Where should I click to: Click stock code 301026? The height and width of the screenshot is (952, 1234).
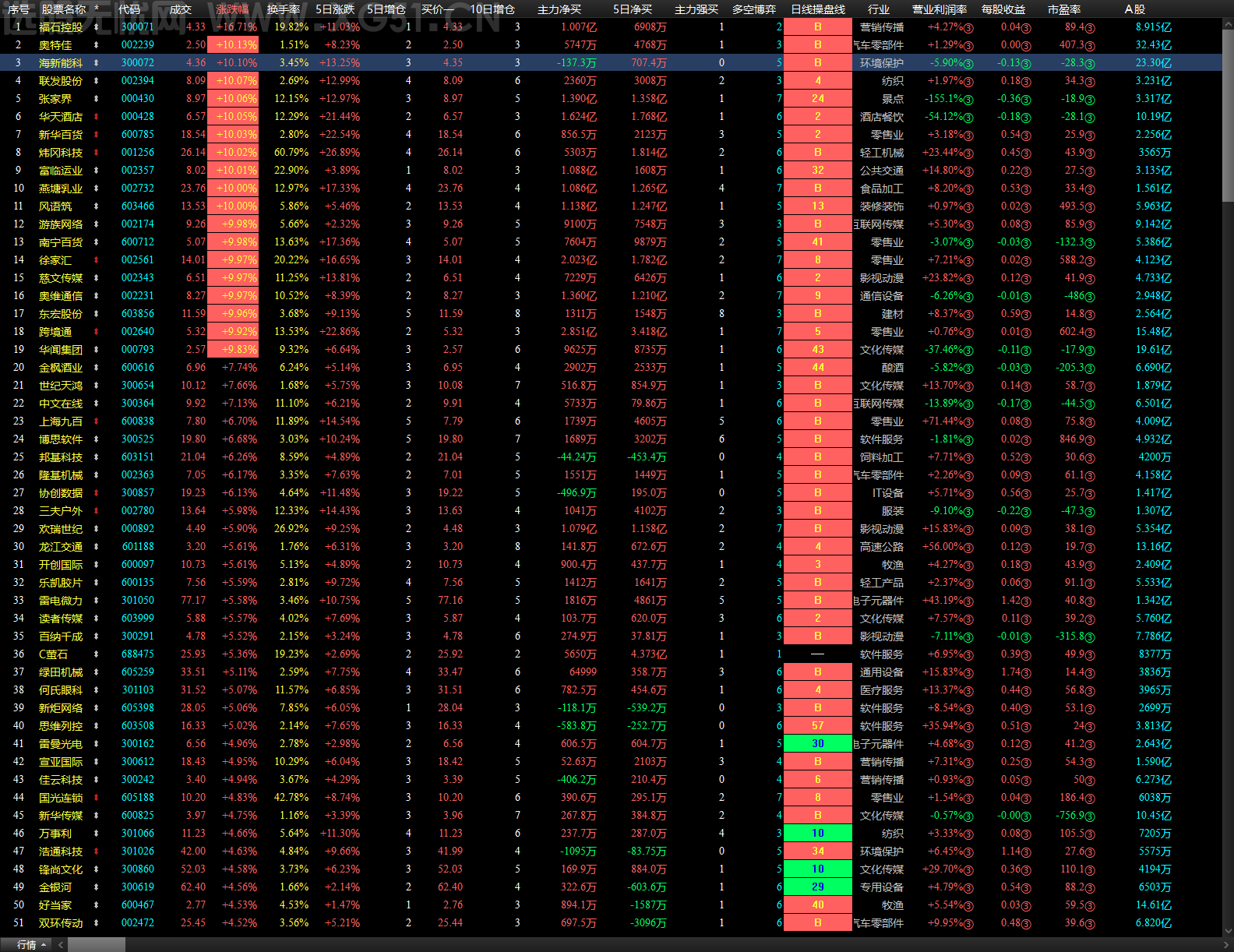coord(138,852)
